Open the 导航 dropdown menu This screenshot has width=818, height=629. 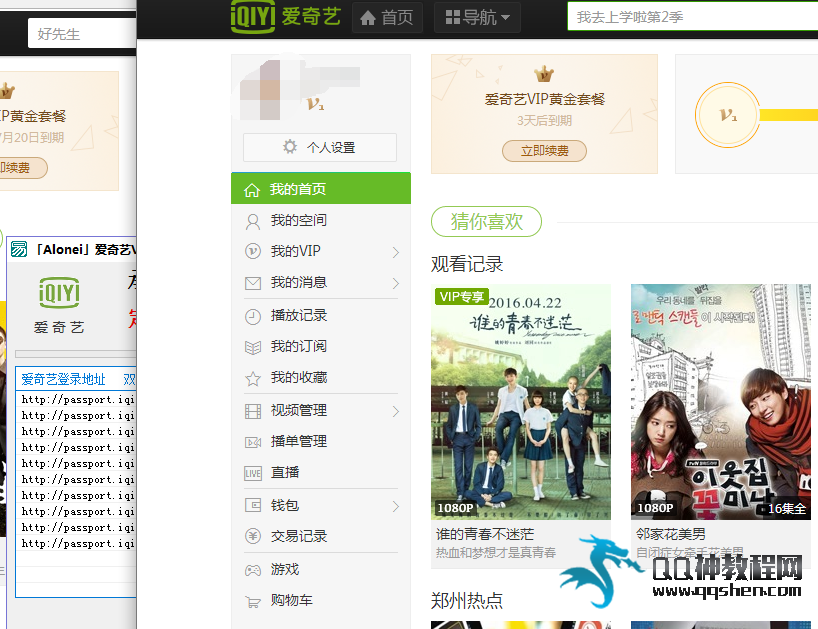tap(477, 18)
